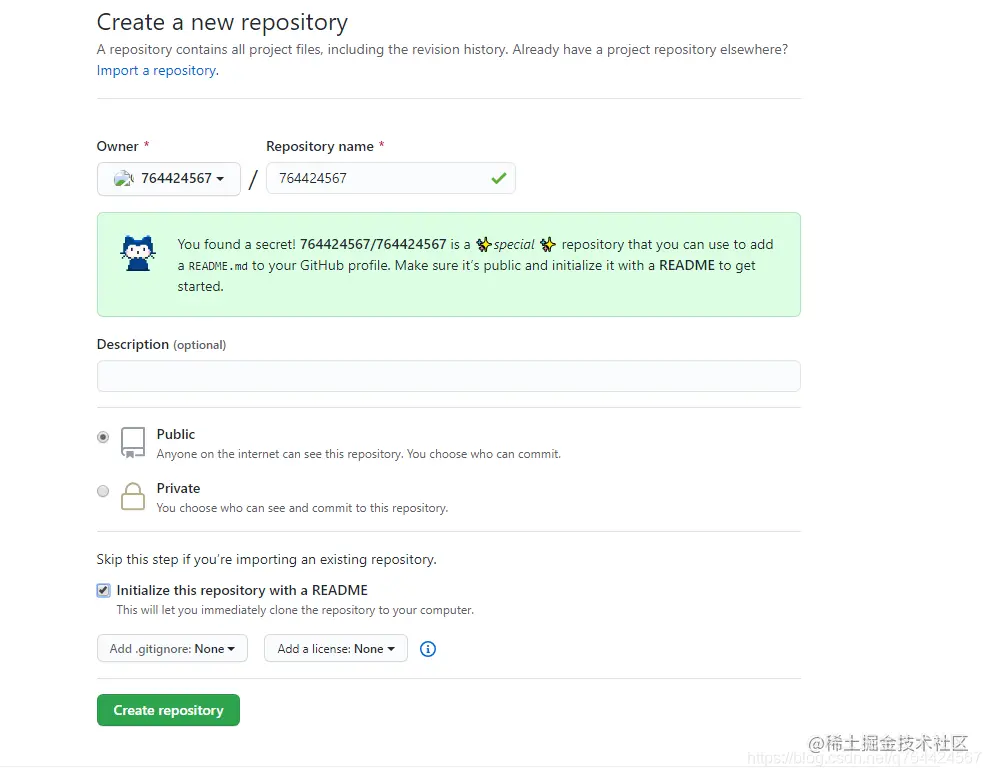This screenshot has height=776, width=991.
Task: Click the Public repository book icon
Action: click(133, 442)
